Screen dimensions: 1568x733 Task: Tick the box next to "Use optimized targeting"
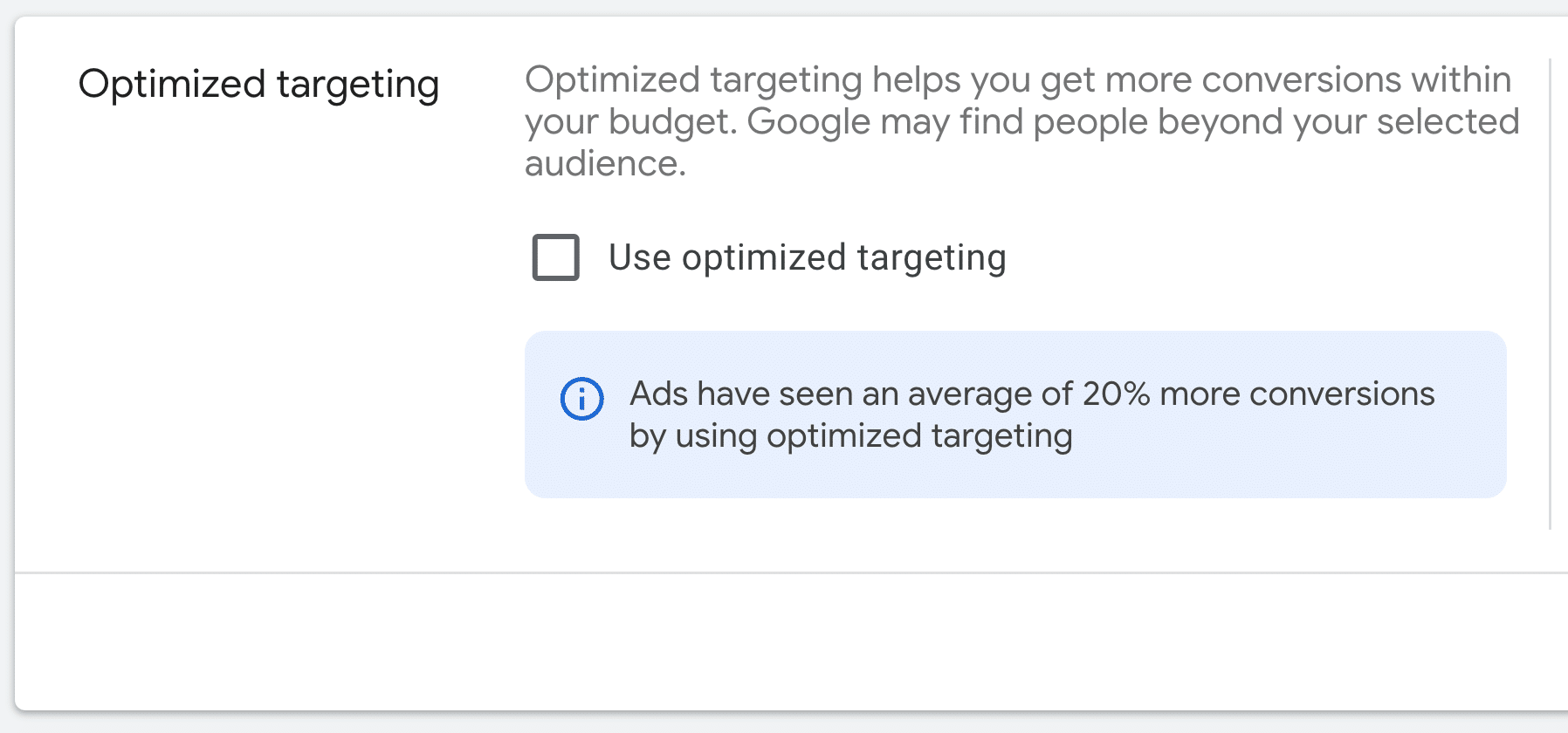[556, 257]
